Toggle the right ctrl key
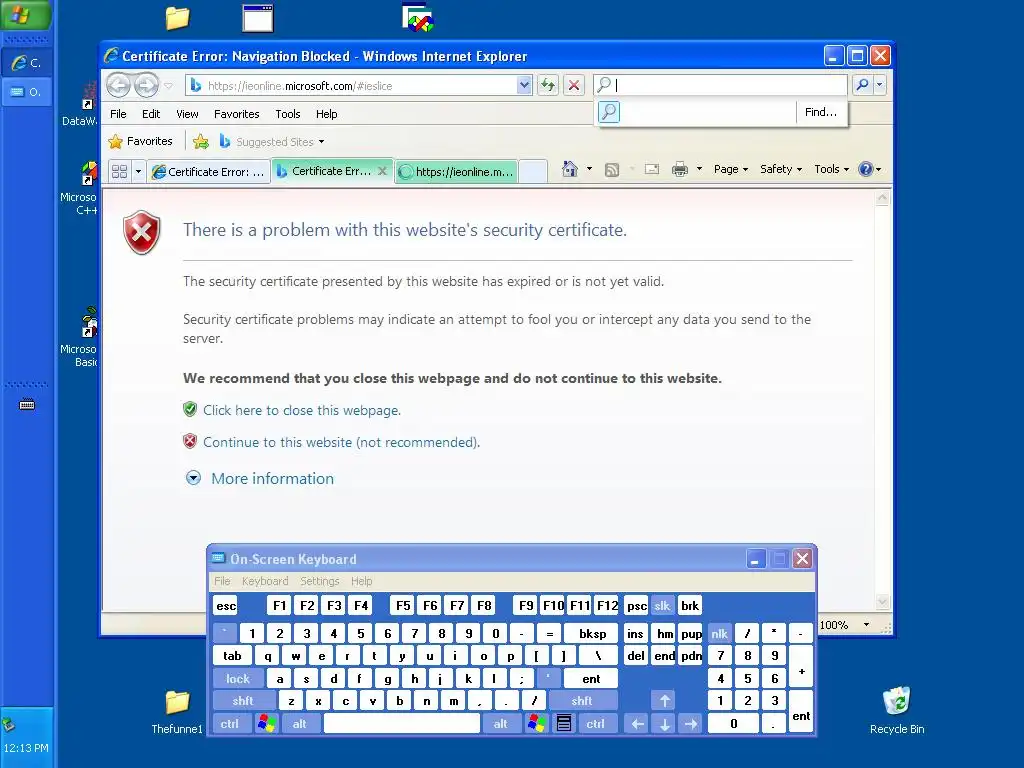This screenshot has height=768, width=1024. (x=595, y=724)
